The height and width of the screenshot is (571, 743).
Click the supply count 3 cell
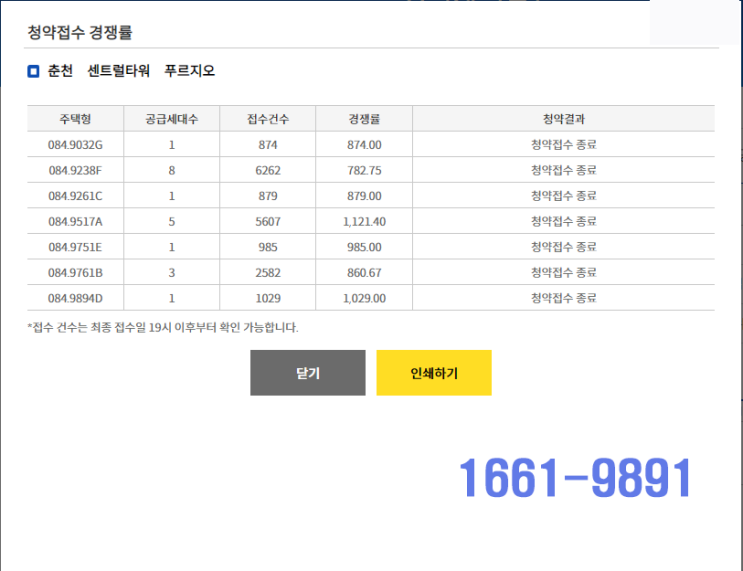pos(172,272)
